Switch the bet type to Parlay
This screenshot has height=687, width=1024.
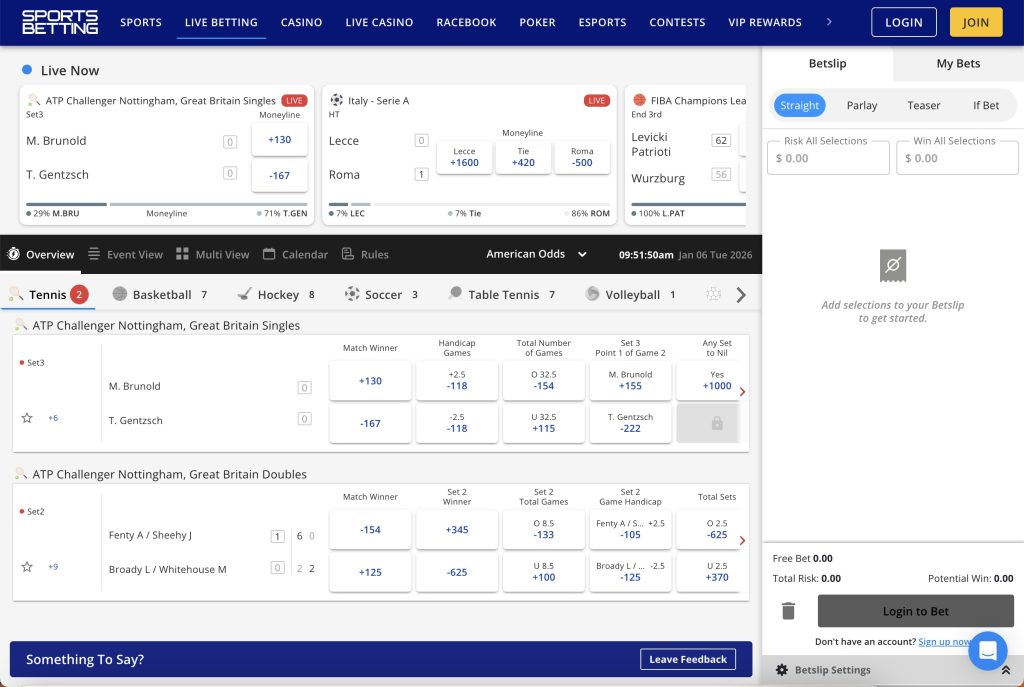pyautogui.click(x=861, y=105)
